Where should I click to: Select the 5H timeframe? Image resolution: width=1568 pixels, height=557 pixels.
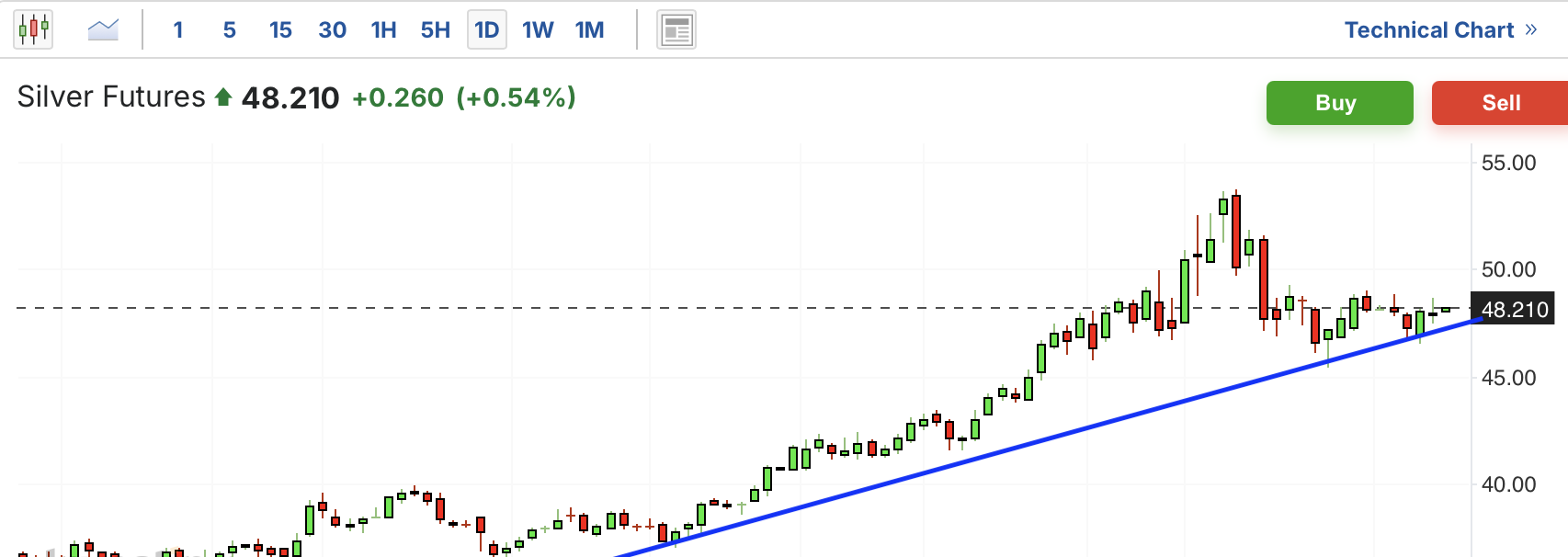pyautogui.click(x=436, y=30)
